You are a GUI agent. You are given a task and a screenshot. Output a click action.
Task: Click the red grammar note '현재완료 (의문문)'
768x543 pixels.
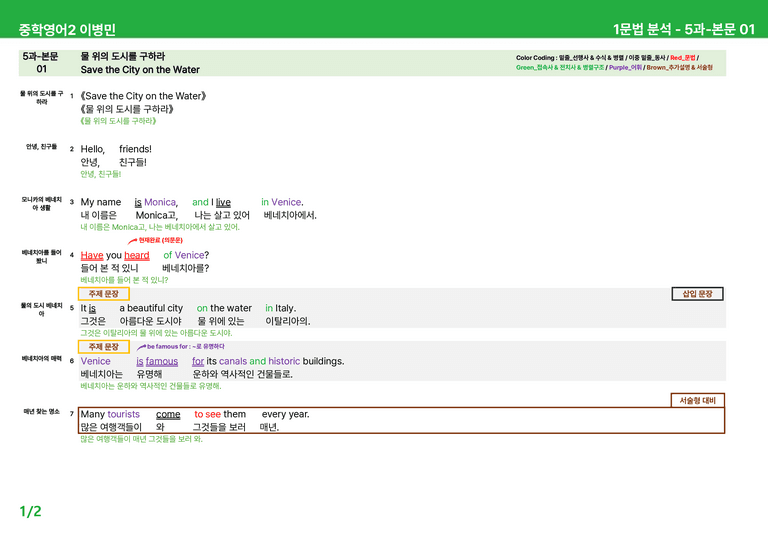click(160, 240)
